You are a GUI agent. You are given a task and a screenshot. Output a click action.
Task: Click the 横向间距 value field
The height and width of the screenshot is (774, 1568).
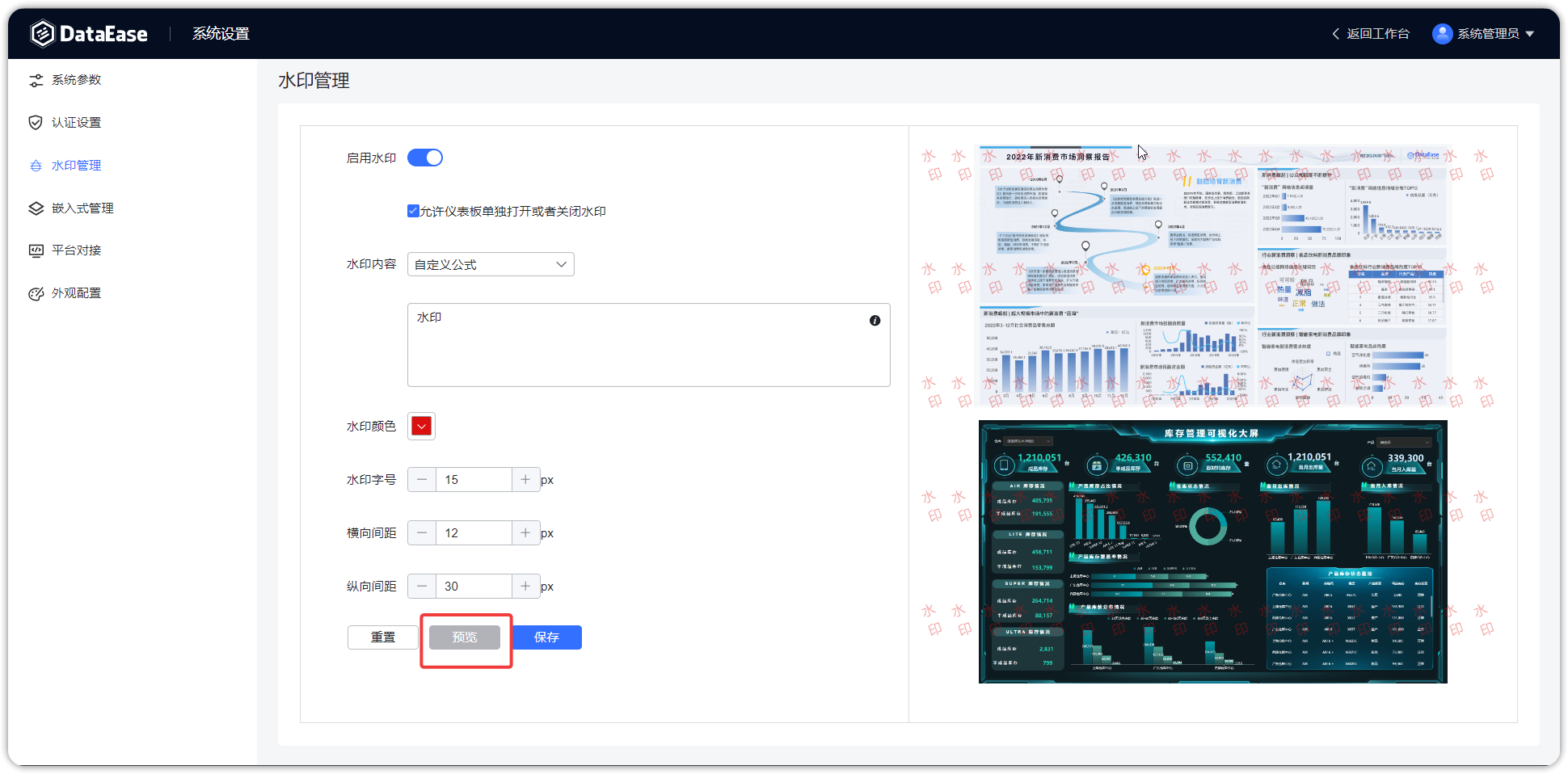[474, 533]
